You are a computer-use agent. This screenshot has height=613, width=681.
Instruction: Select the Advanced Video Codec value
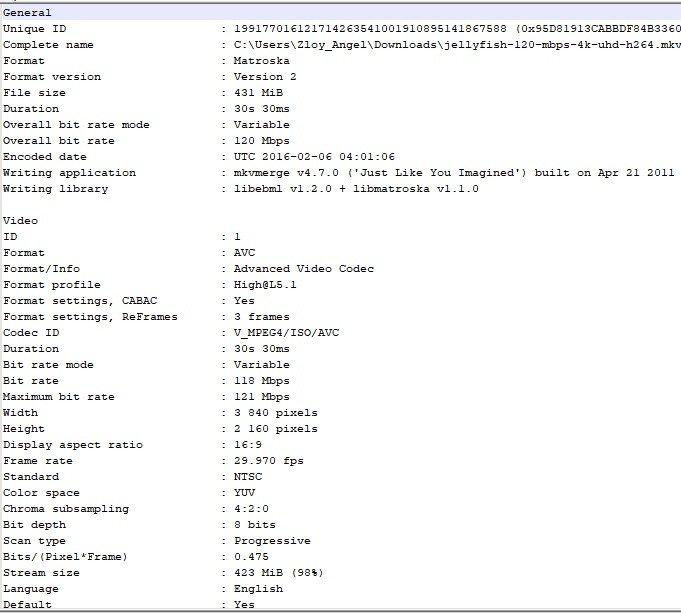[304, 269]
